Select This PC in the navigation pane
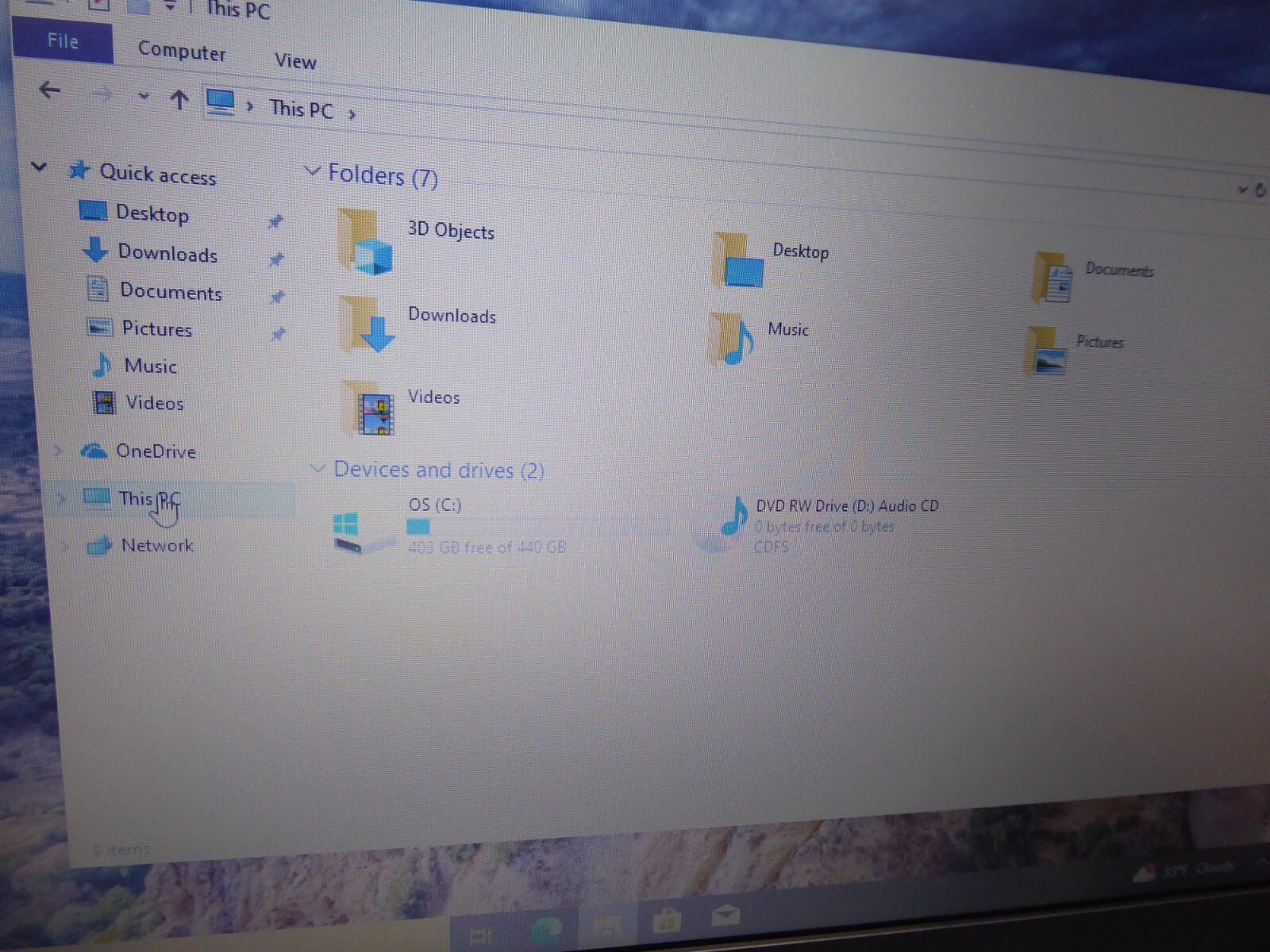 (x=149, y=499)
